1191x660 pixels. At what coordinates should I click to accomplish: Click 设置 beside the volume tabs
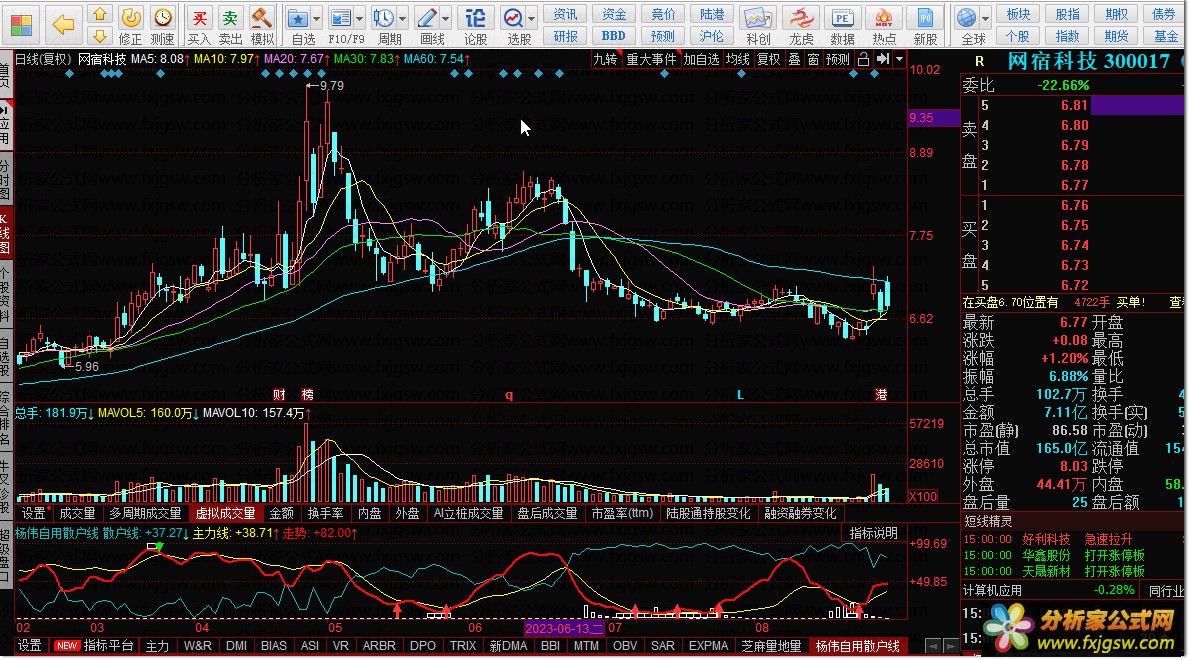click(34, 513)
